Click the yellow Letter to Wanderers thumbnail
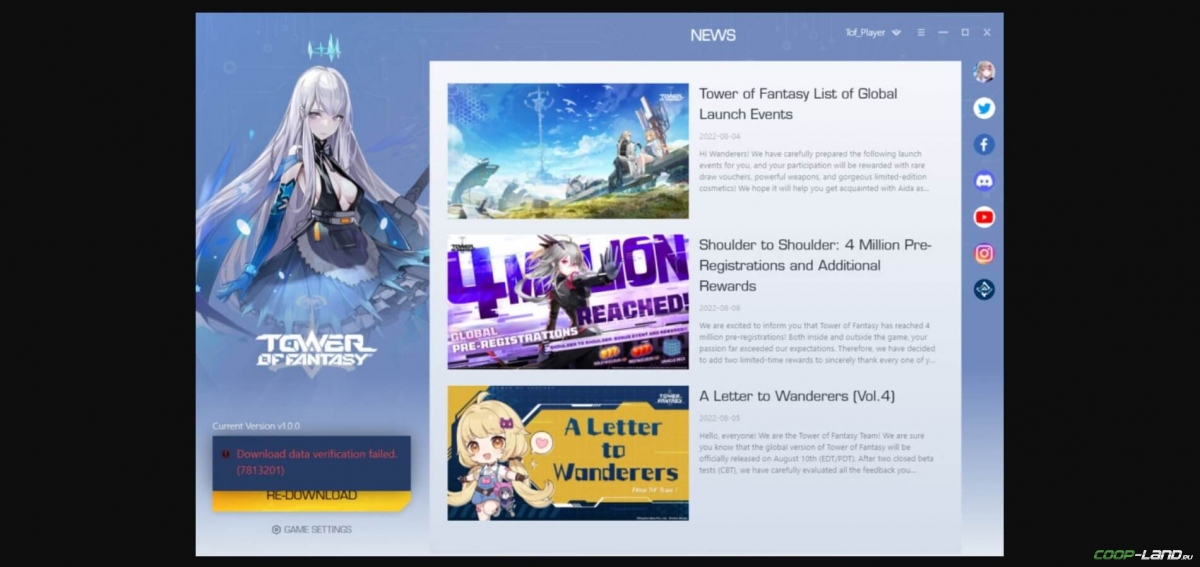1200x567 pixels. [x=567, y=453]
